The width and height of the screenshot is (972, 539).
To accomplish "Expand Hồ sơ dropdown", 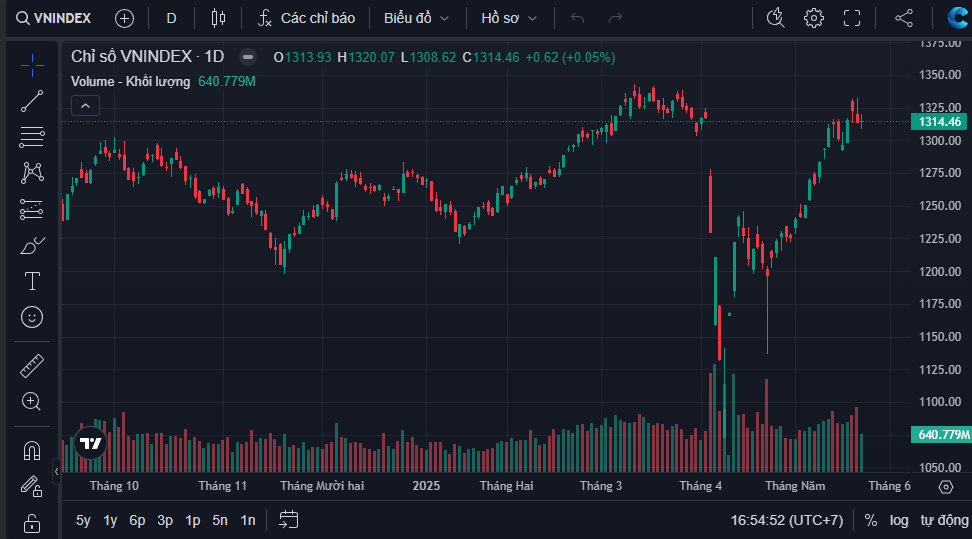I will pos(509,19).
